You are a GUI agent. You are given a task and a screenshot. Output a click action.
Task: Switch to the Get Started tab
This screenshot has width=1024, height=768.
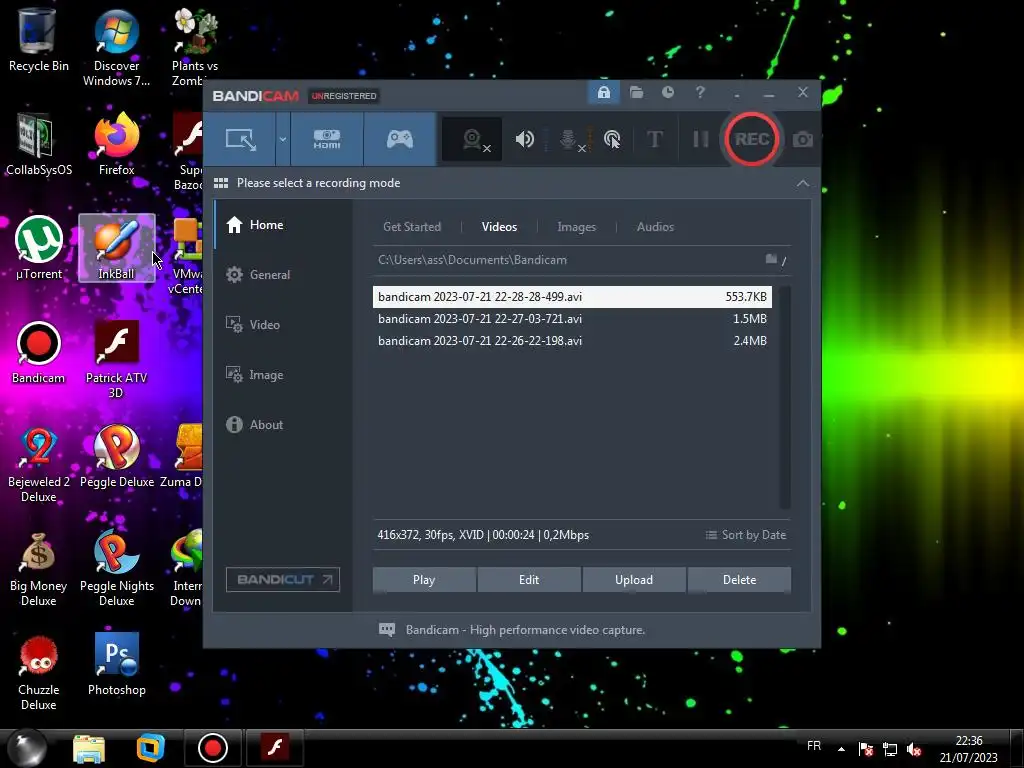[412, 227]
